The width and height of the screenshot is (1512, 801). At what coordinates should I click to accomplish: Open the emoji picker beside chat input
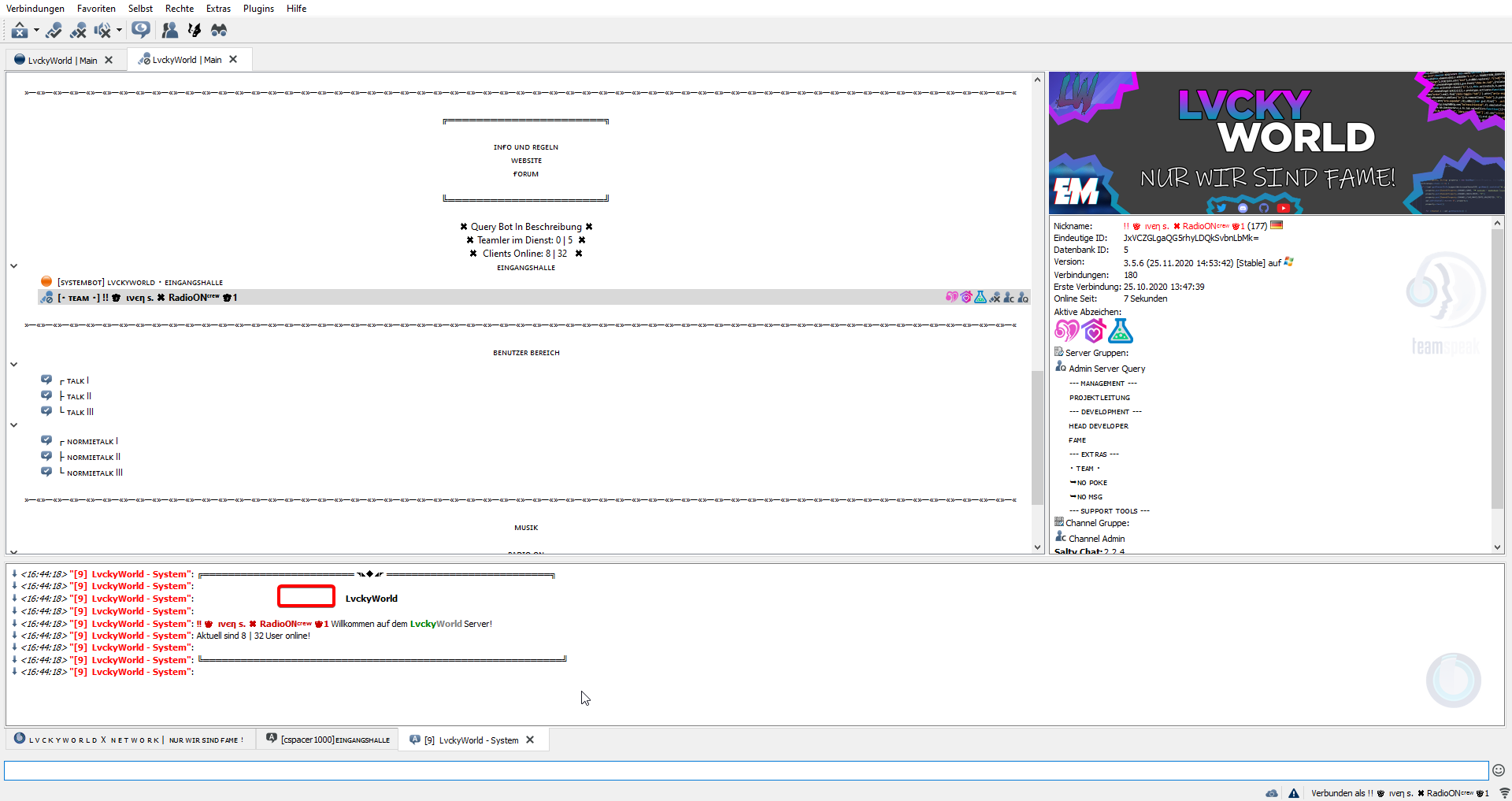coord(1498,770)
